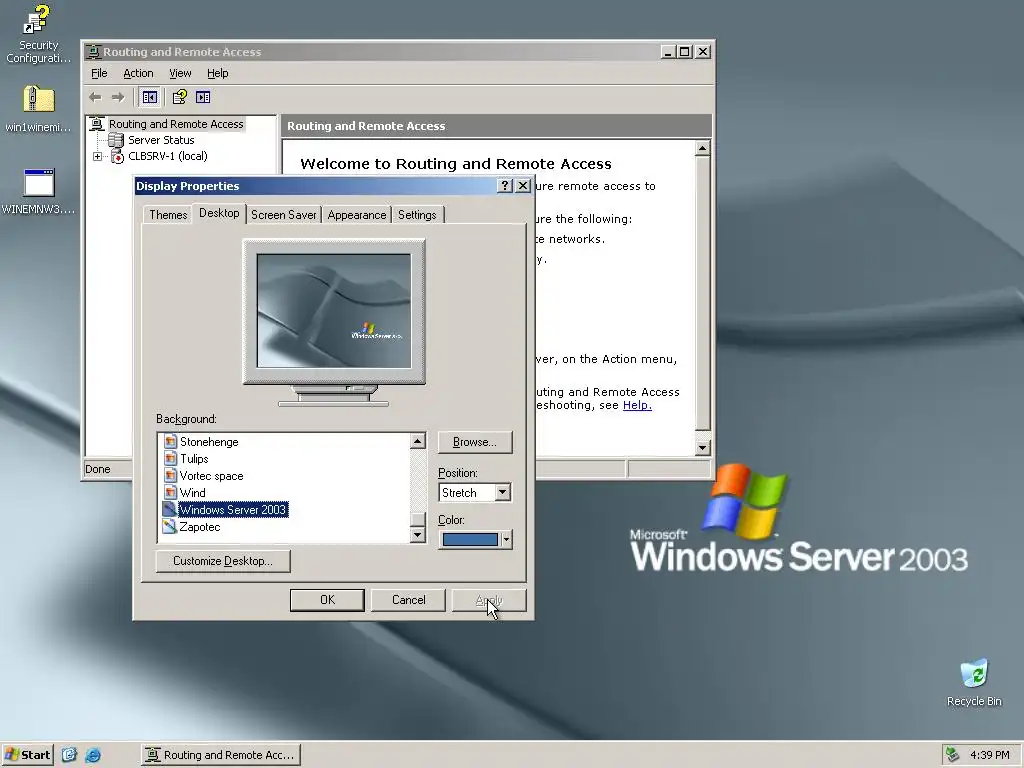1024x768 pixels.
Task: Toggle the console tree show/hide toolbar icon
Action: pos(150,97)
